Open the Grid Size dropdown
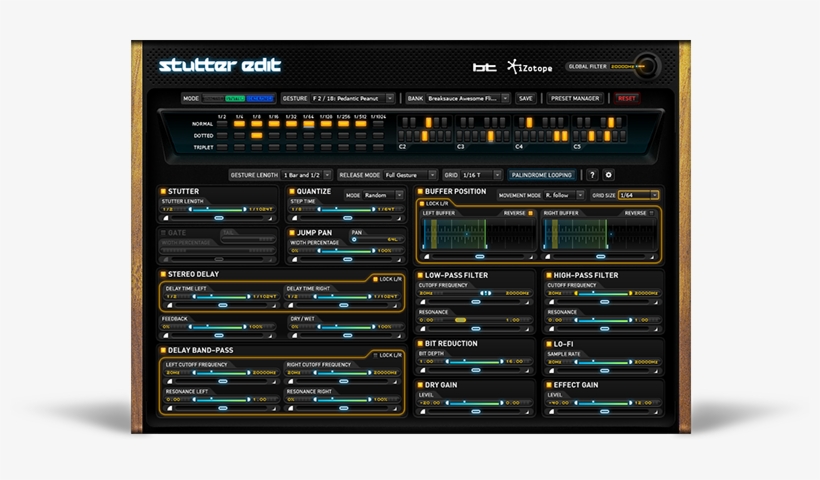 [x=639, y=195]
